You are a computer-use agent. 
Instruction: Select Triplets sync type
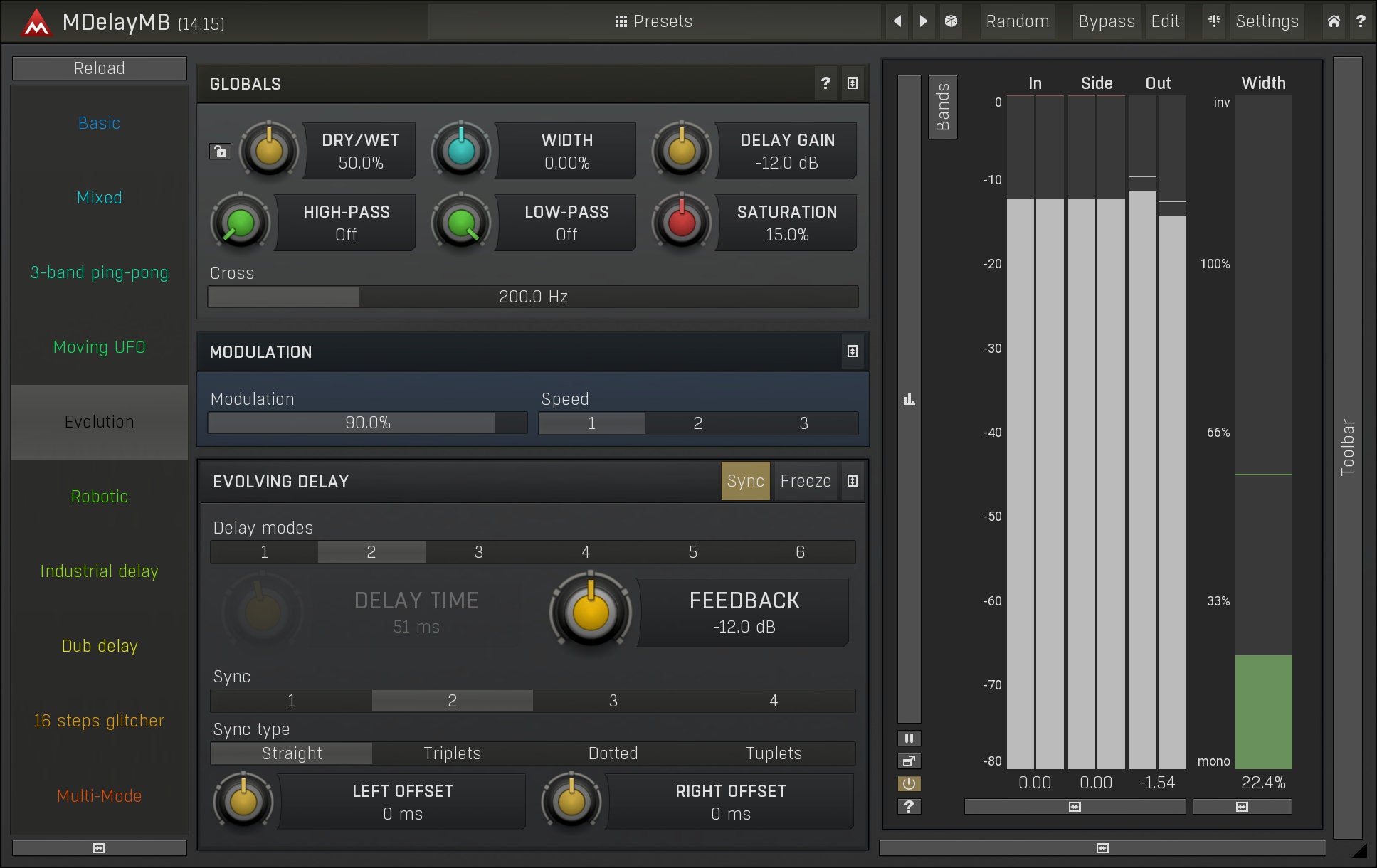pyautogui.click(x=452, y=753)
